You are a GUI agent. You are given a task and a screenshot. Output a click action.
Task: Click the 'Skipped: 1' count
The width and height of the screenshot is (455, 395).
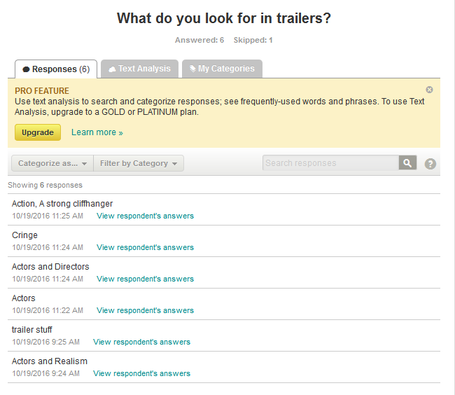tap(253, 40)
